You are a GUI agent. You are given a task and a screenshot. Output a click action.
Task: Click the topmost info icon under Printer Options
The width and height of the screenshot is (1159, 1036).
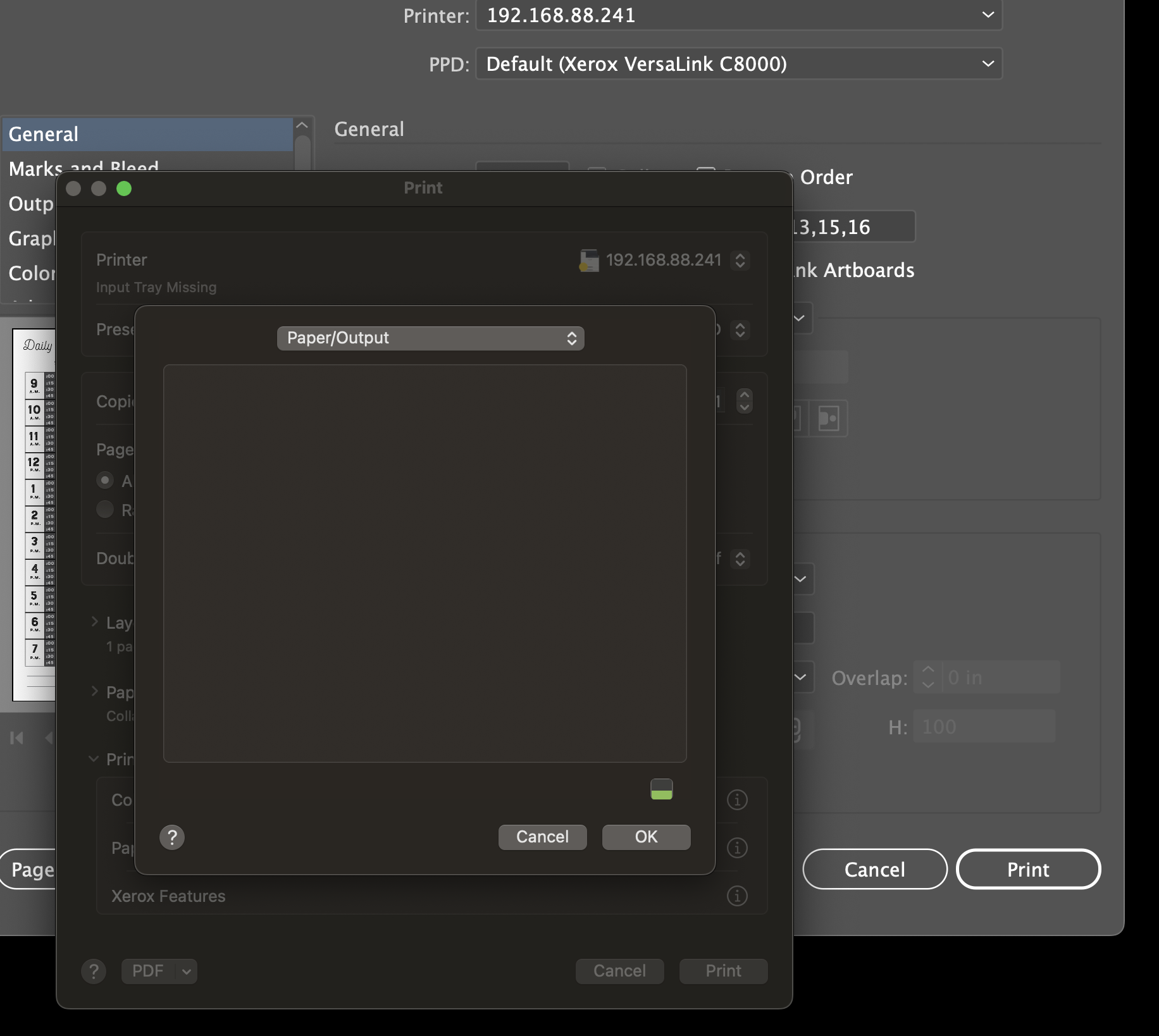[737, 800]
